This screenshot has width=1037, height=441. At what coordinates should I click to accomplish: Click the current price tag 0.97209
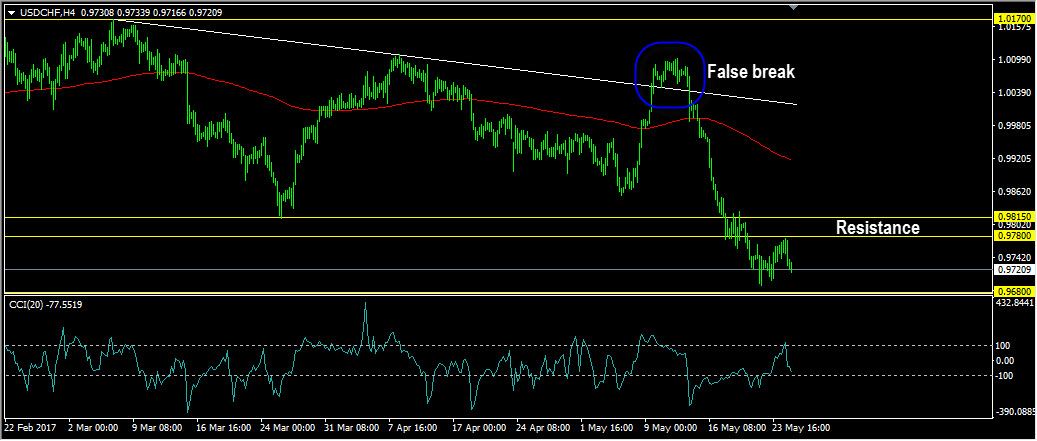point(1013,270)
